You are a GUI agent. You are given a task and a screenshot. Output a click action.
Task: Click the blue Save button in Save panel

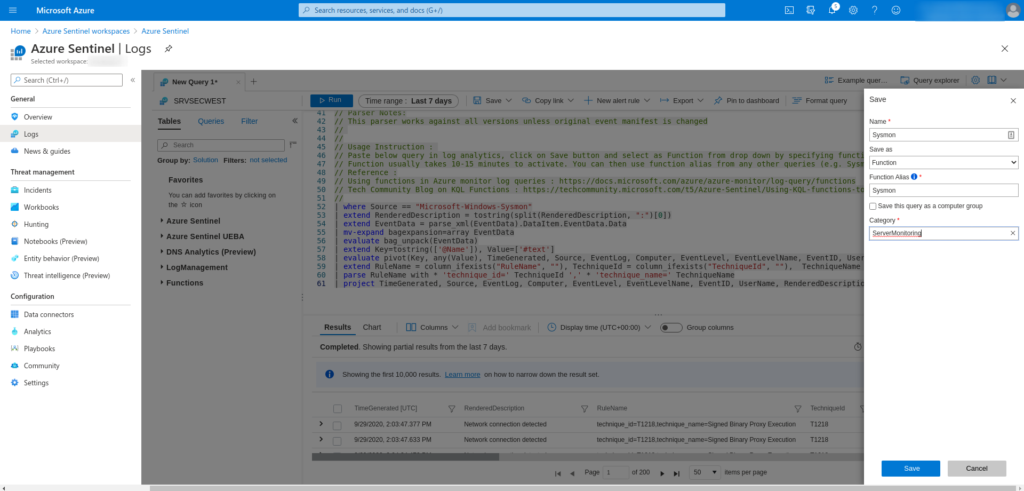(x=910, y=468)
